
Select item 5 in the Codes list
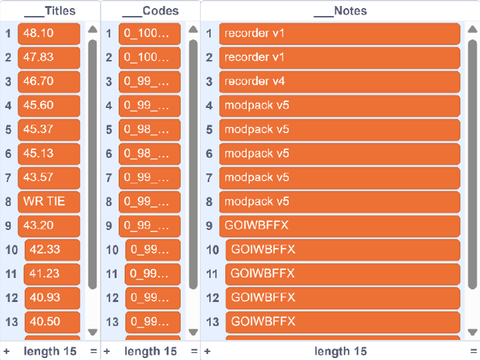click(150, 130)
